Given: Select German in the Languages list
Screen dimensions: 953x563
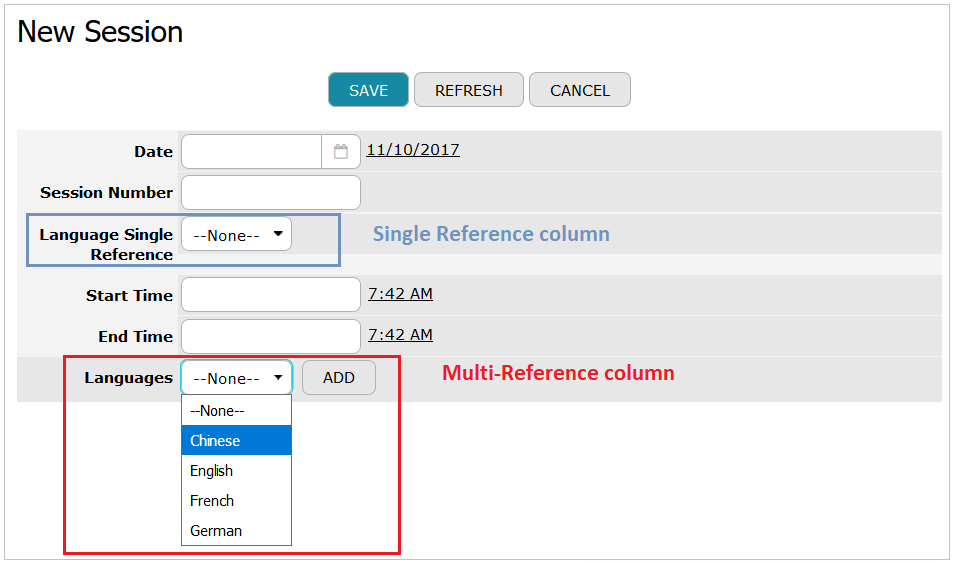Looking at the screenshot, I should point(236,530).
